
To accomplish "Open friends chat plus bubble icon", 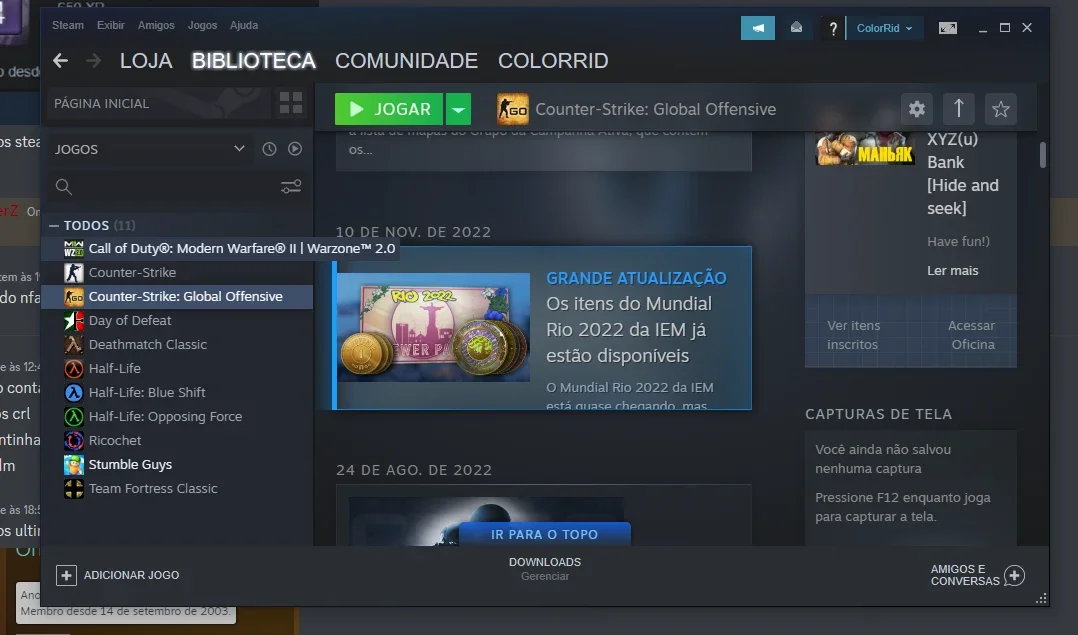I will click(x=1014, y=575).
